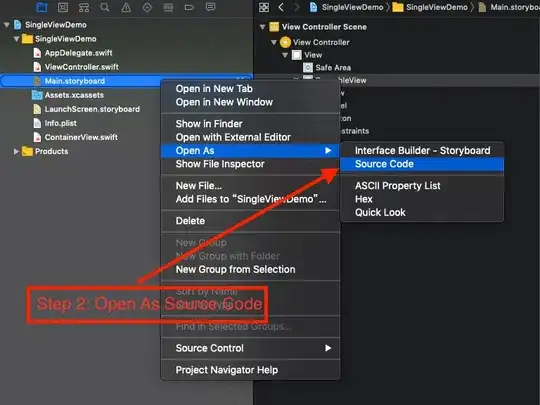
Task: Open the Test navigator diamond icon
Action: point(147,7)
